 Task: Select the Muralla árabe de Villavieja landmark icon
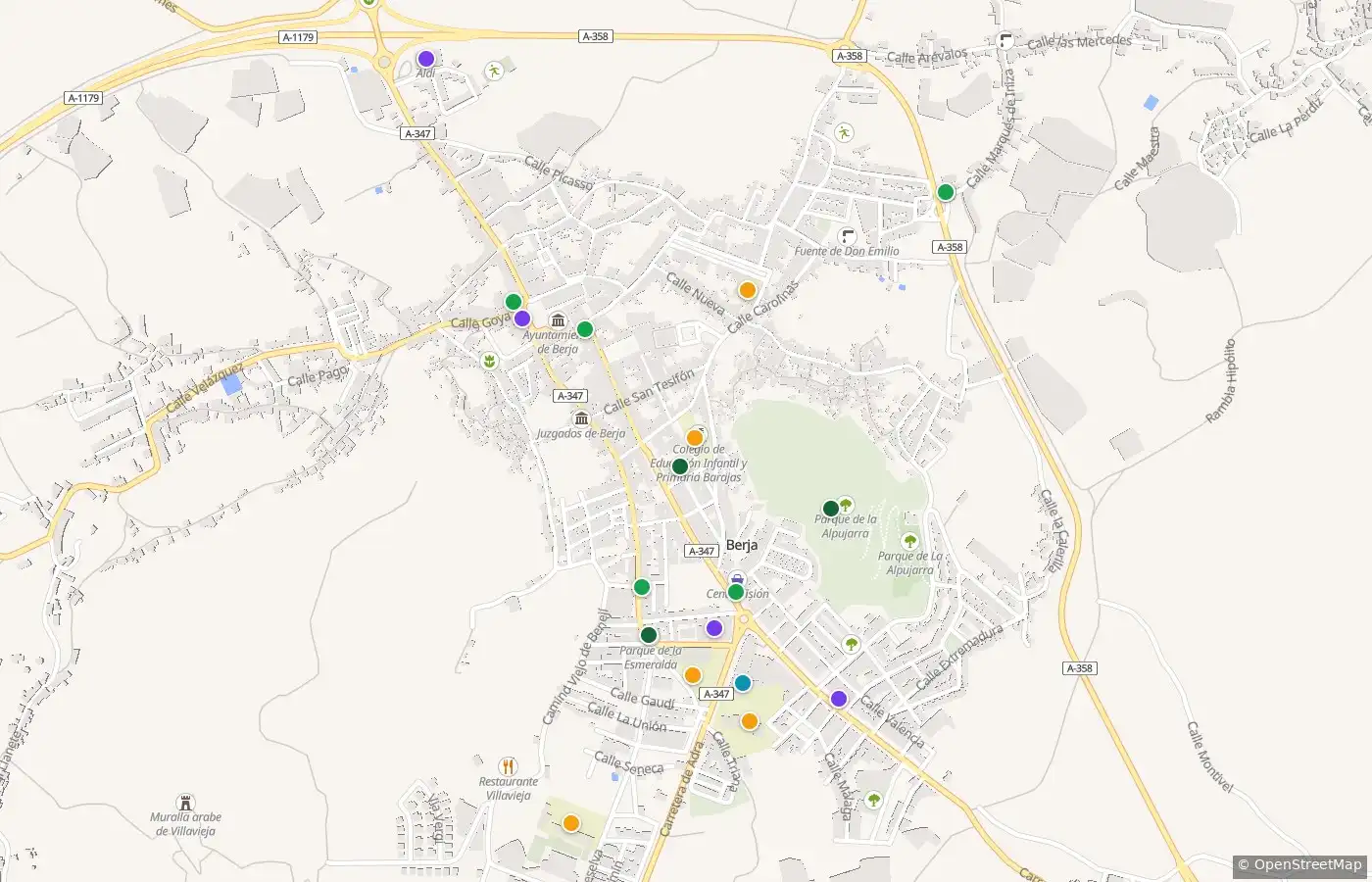pos(185,803)
